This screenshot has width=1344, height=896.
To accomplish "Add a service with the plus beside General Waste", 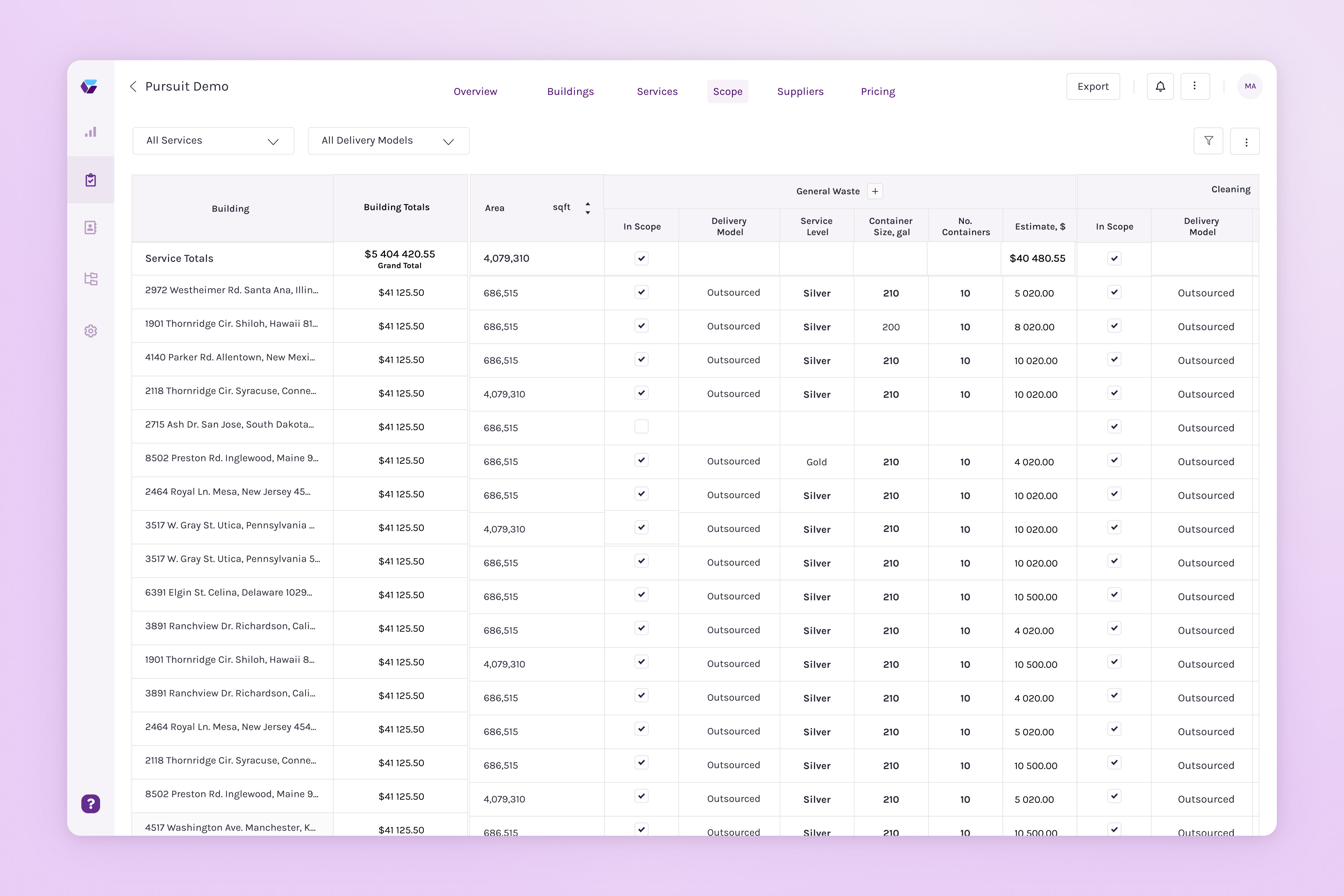I will click(875, 191).
